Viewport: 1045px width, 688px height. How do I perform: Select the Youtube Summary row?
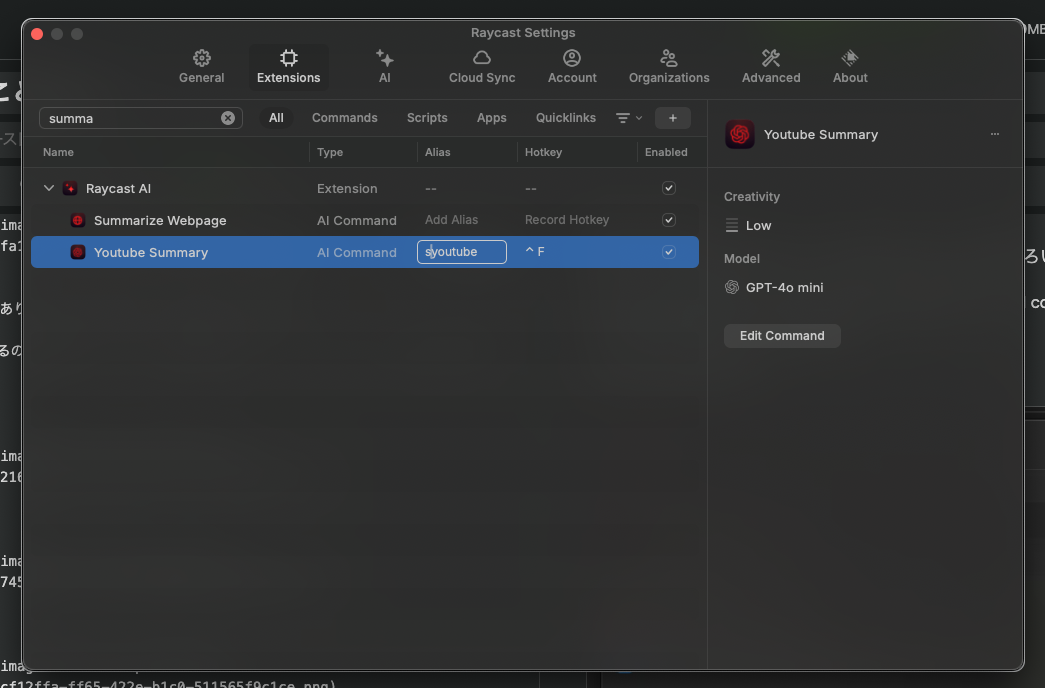pos(365,252)
